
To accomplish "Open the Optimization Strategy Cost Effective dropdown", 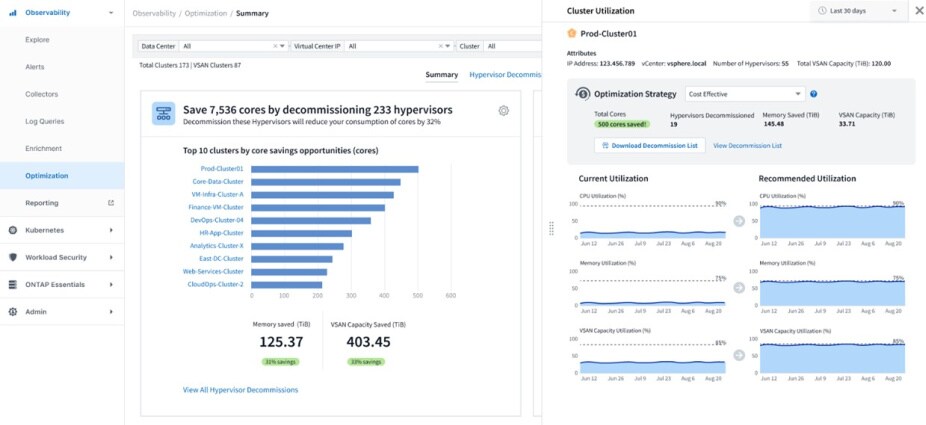I will 745,94.
